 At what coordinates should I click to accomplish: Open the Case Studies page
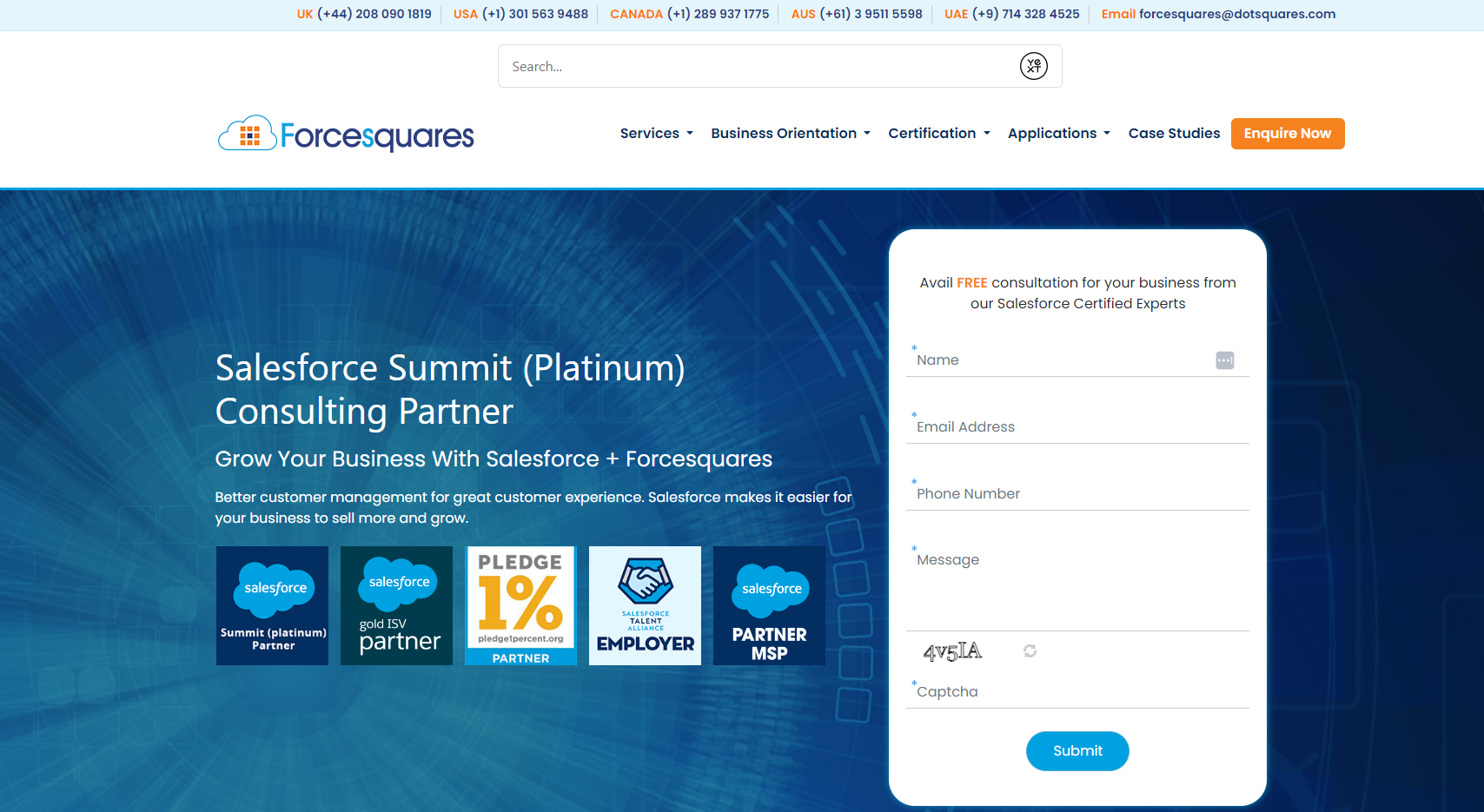[x=1174, y=134]
